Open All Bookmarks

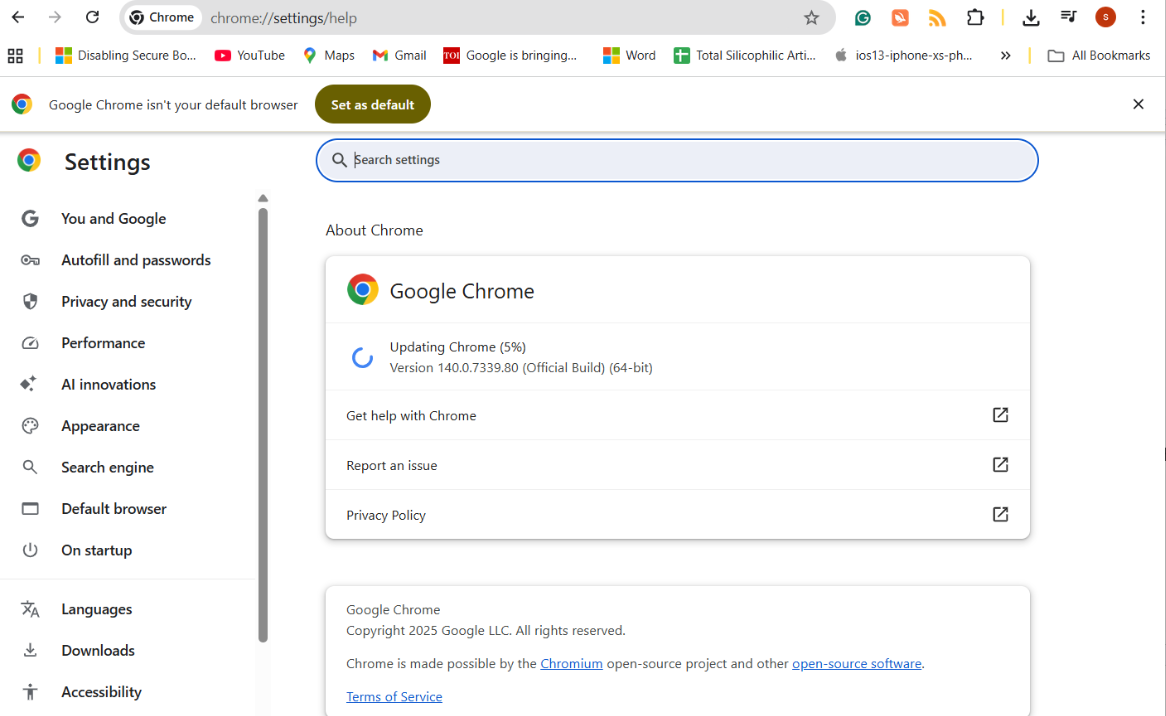(1097, 55)
